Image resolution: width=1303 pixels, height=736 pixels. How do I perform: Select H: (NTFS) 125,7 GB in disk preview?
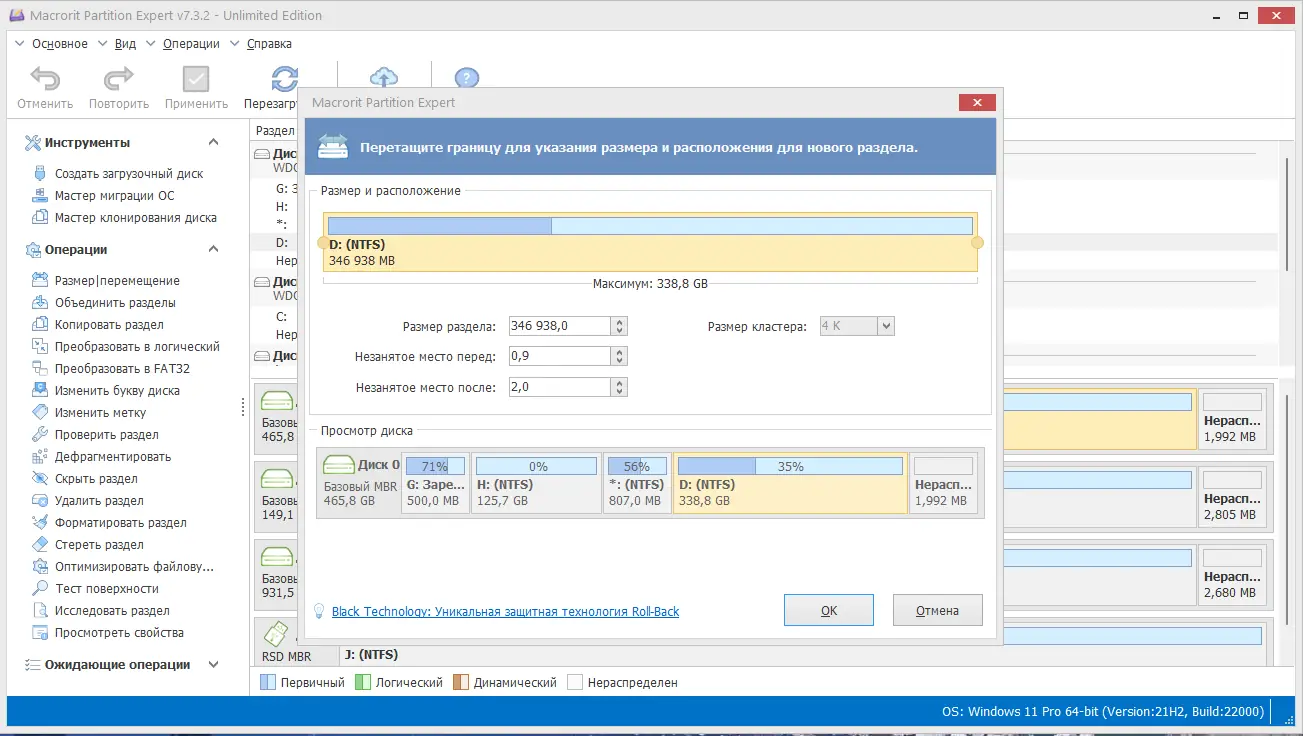pos(536,483)
